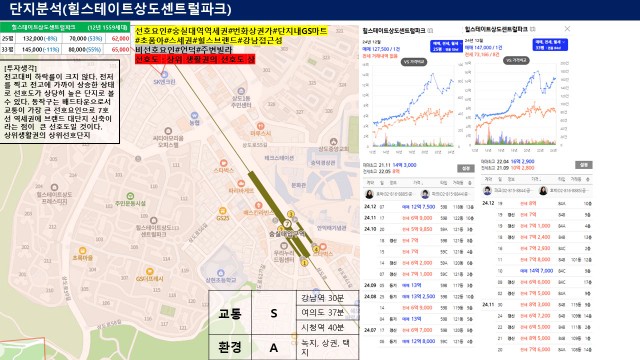Click the line 7 숭실대입구역 station badge
The height and width of the screenshot is (360, 640).
tap(287, 224)
